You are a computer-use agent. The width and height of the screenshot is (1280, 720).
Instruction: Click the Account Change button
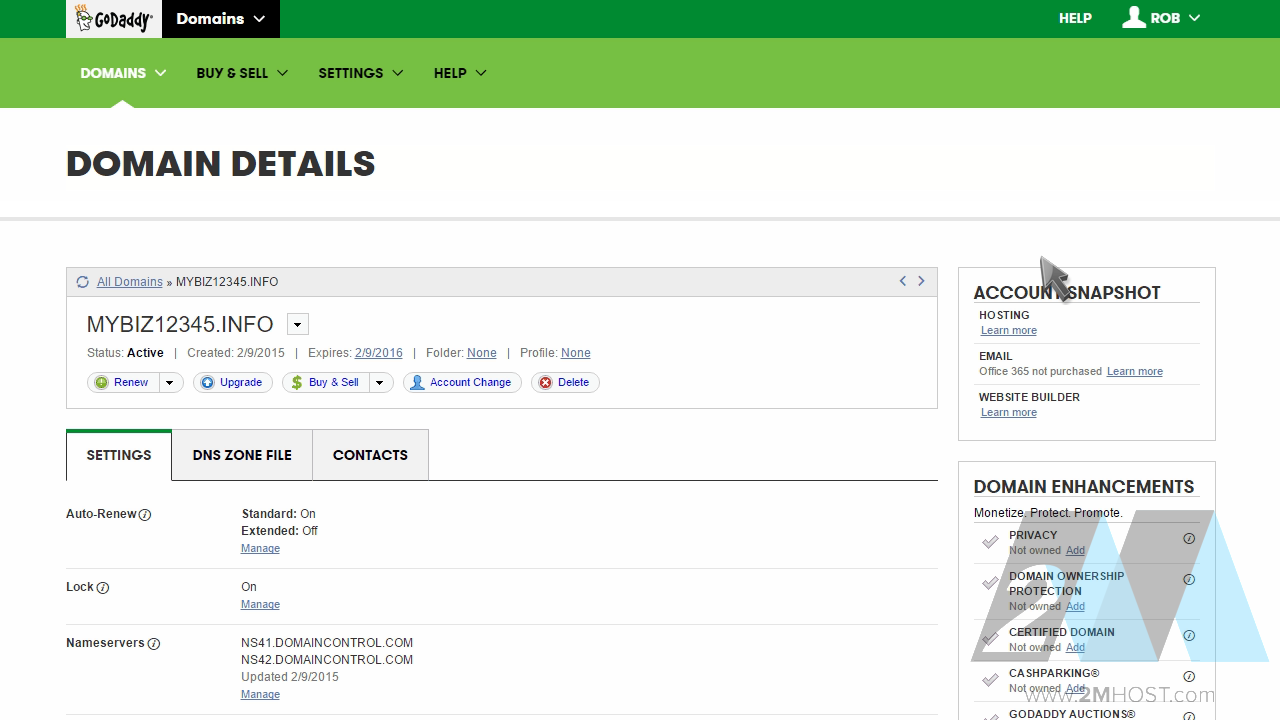tap(462, 382)
